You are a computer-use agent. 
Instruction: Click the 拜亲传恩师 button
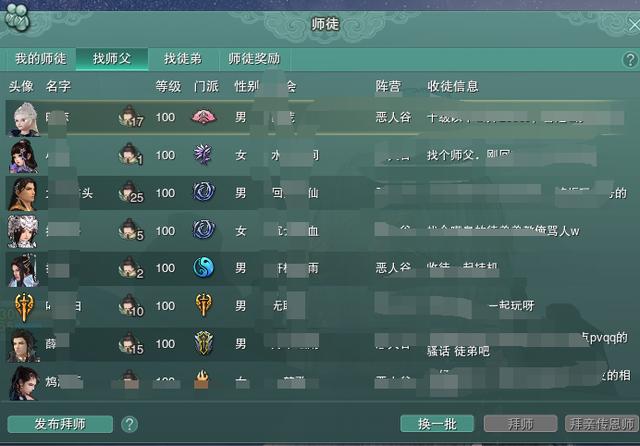[602, 424]
